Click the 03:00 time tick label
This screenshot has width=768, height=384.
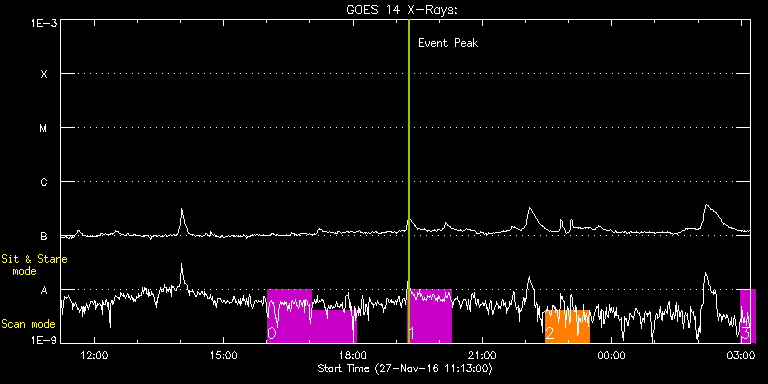click(741, 355)
